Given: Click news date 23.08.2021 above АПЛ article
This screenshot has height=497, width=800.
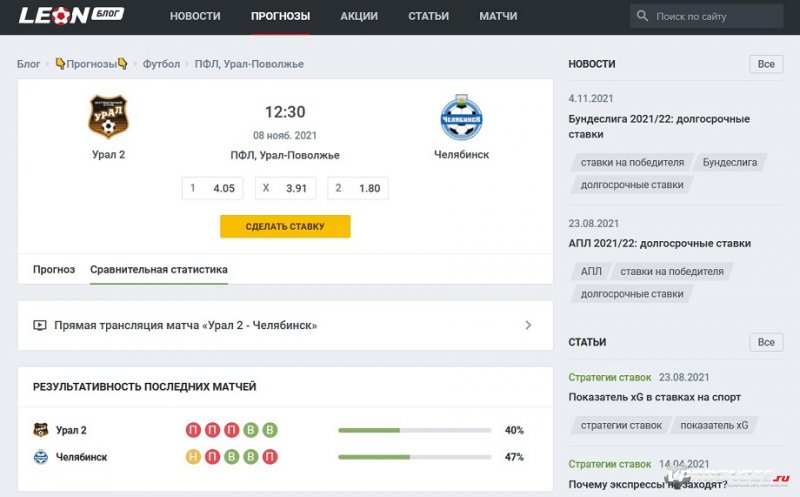Looking at the screenshot, I should pos(593,223).
